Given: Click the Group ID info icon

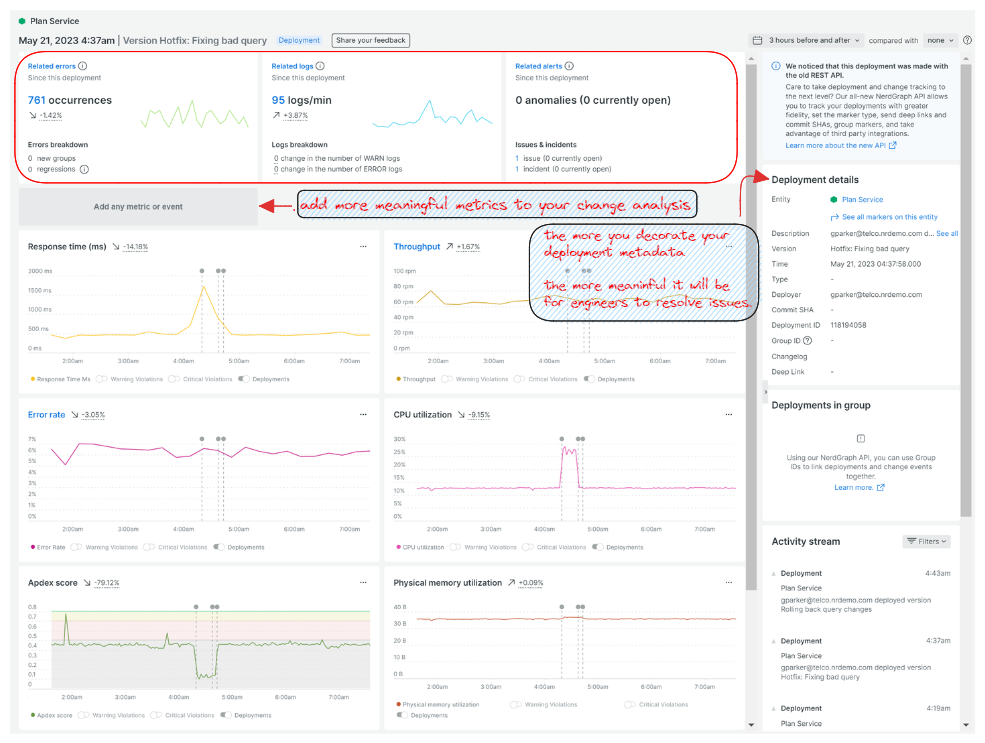Looking at the screenshot, I should (806, 340).
